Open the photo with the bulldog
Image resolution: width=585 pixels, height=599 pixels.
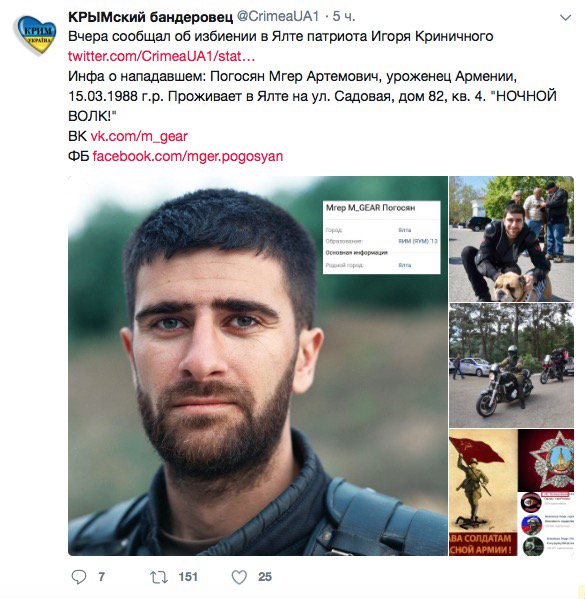click(511, 239)
